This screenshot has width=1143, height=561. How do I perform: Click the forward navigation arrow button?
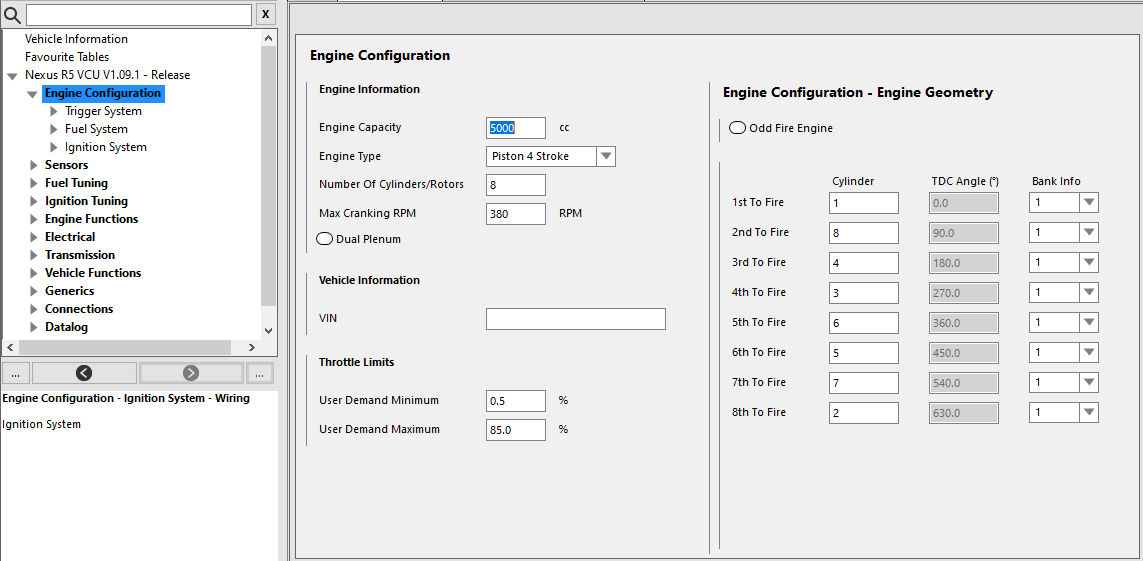tap(191, 373)
